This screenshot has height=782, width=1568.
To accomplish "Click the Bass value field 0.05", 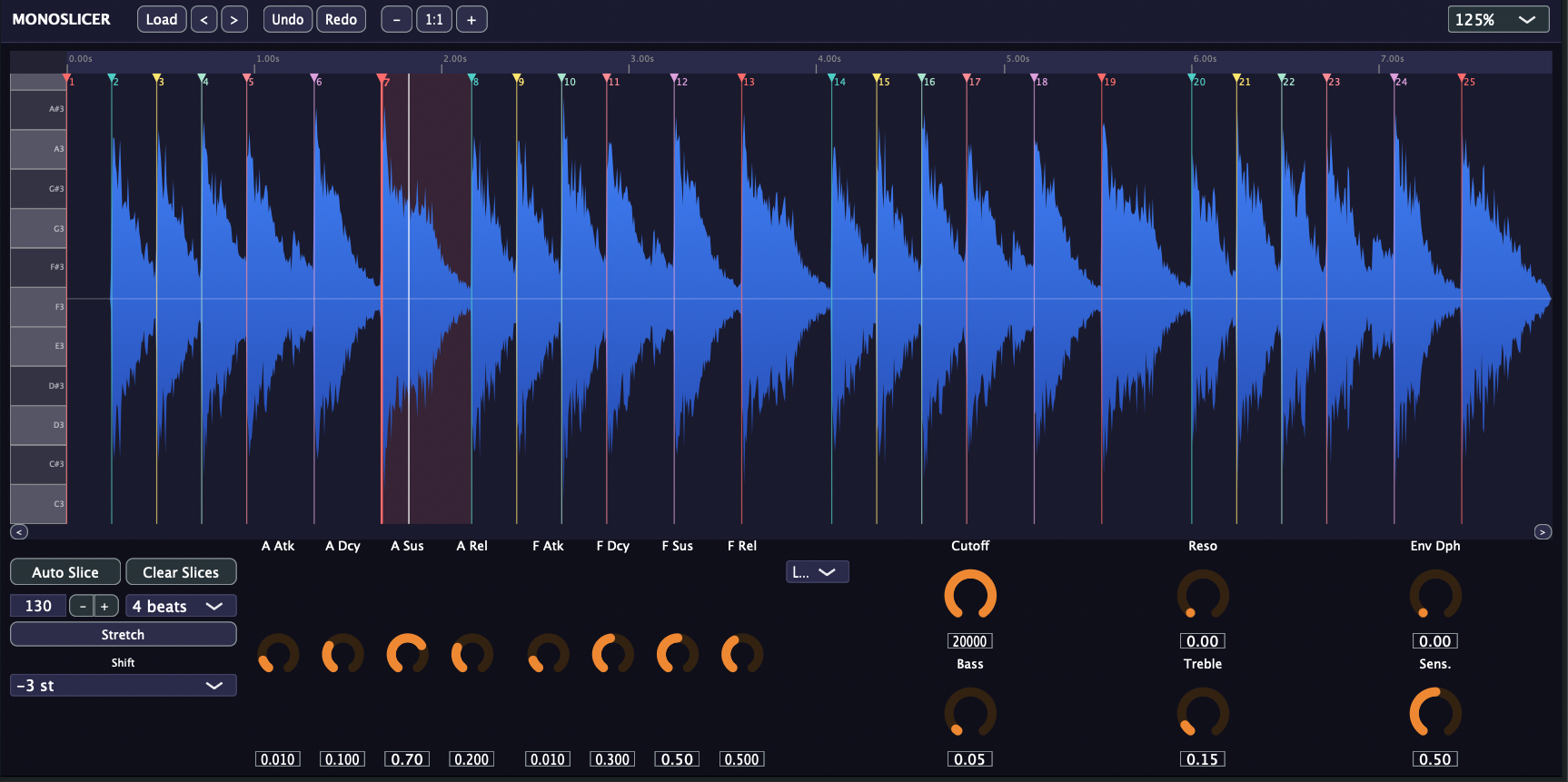I will 970,759.
